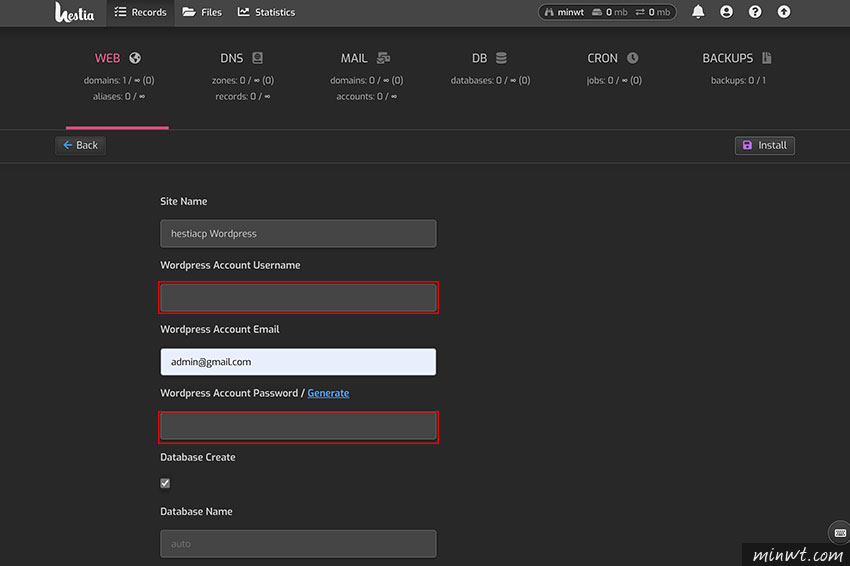Screen dimensions: 850x566
Task: Click the CRON clock icon
Action: click(x=633, y=58)
